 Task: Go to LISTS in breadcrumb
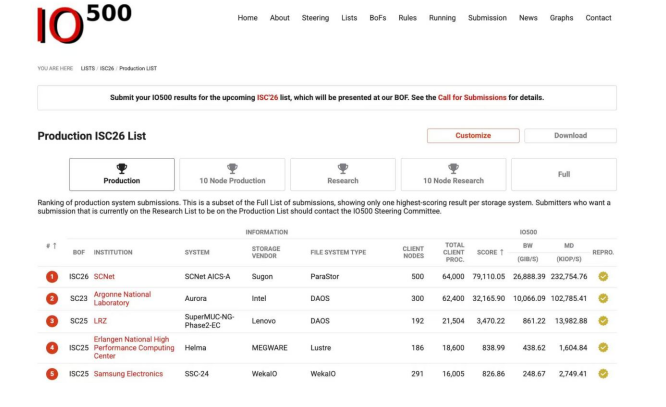[88, 68]
